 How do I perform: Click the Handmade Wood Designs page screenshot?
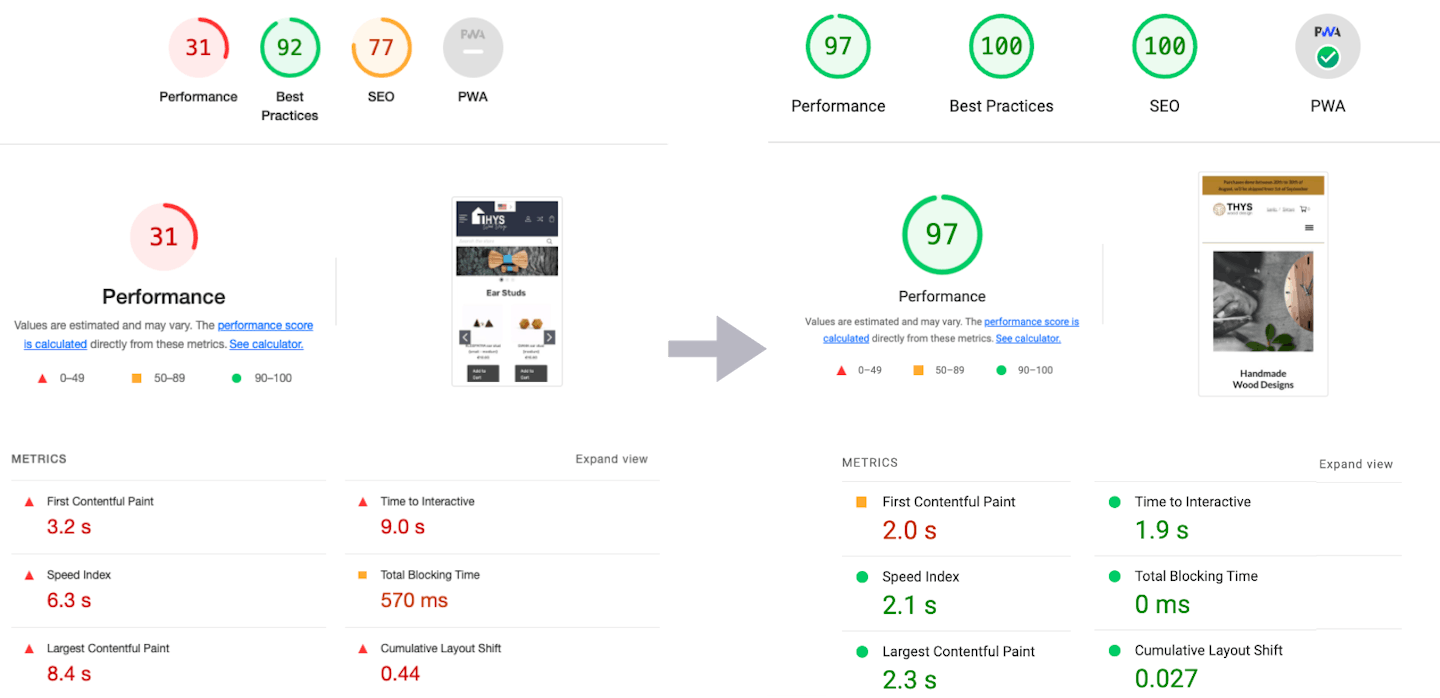click(1263, 285)
